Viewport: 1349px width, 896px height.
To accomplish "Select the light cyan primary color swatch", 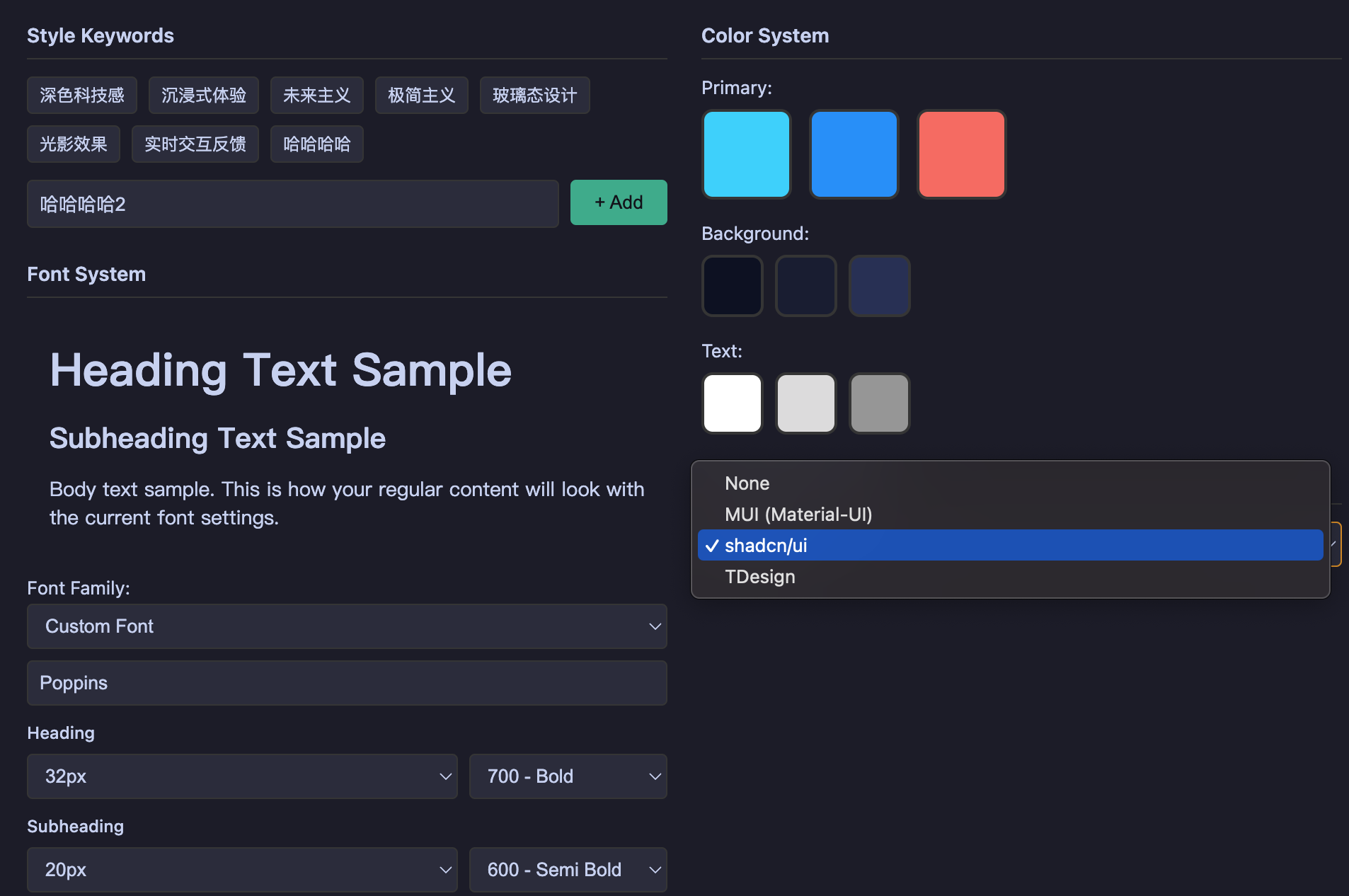I will coord(746,154).
